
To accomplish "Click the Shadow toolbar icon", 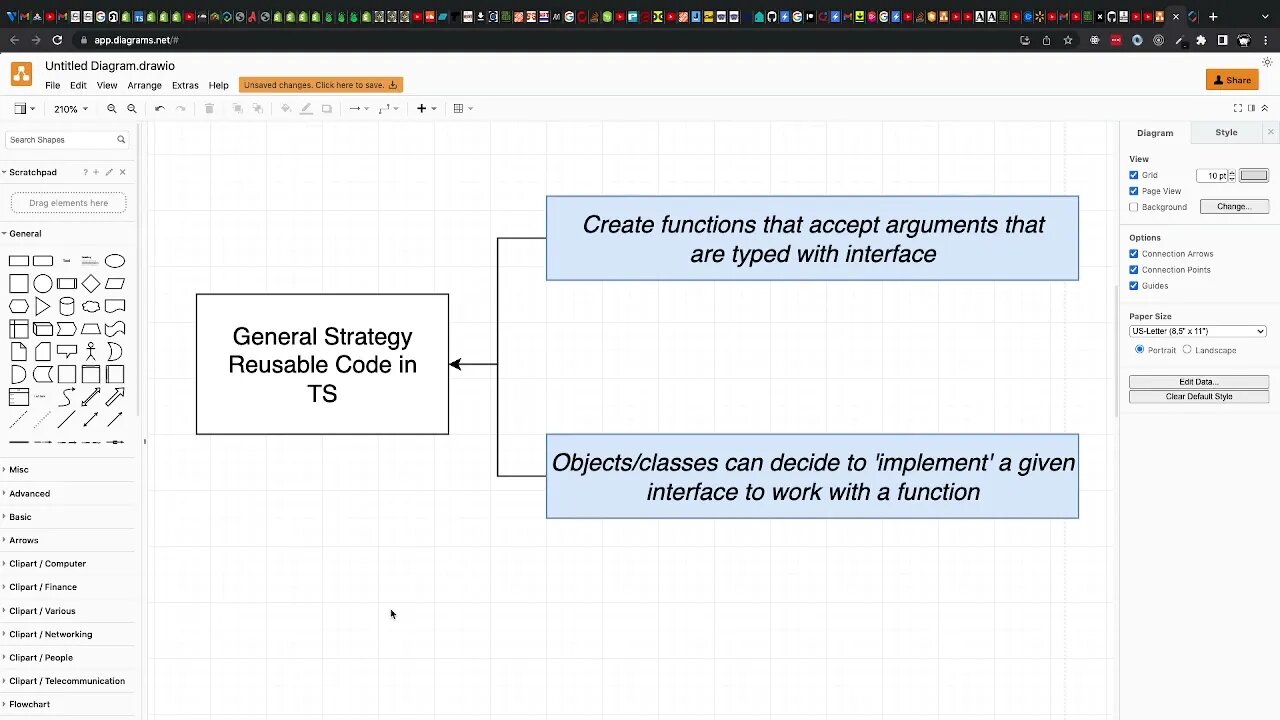I will [x=327, y=109].
